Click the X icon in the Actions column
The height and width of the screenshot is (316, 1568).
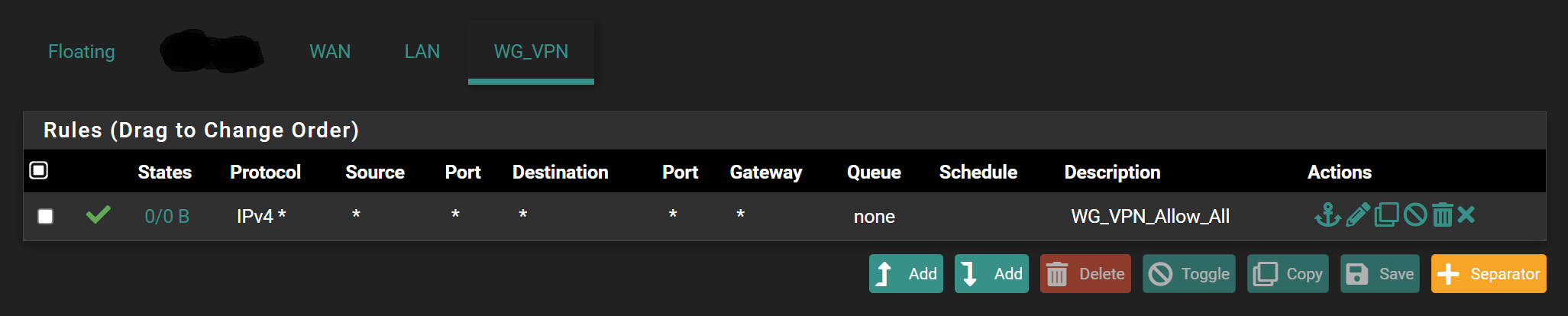click(1466, 214)
